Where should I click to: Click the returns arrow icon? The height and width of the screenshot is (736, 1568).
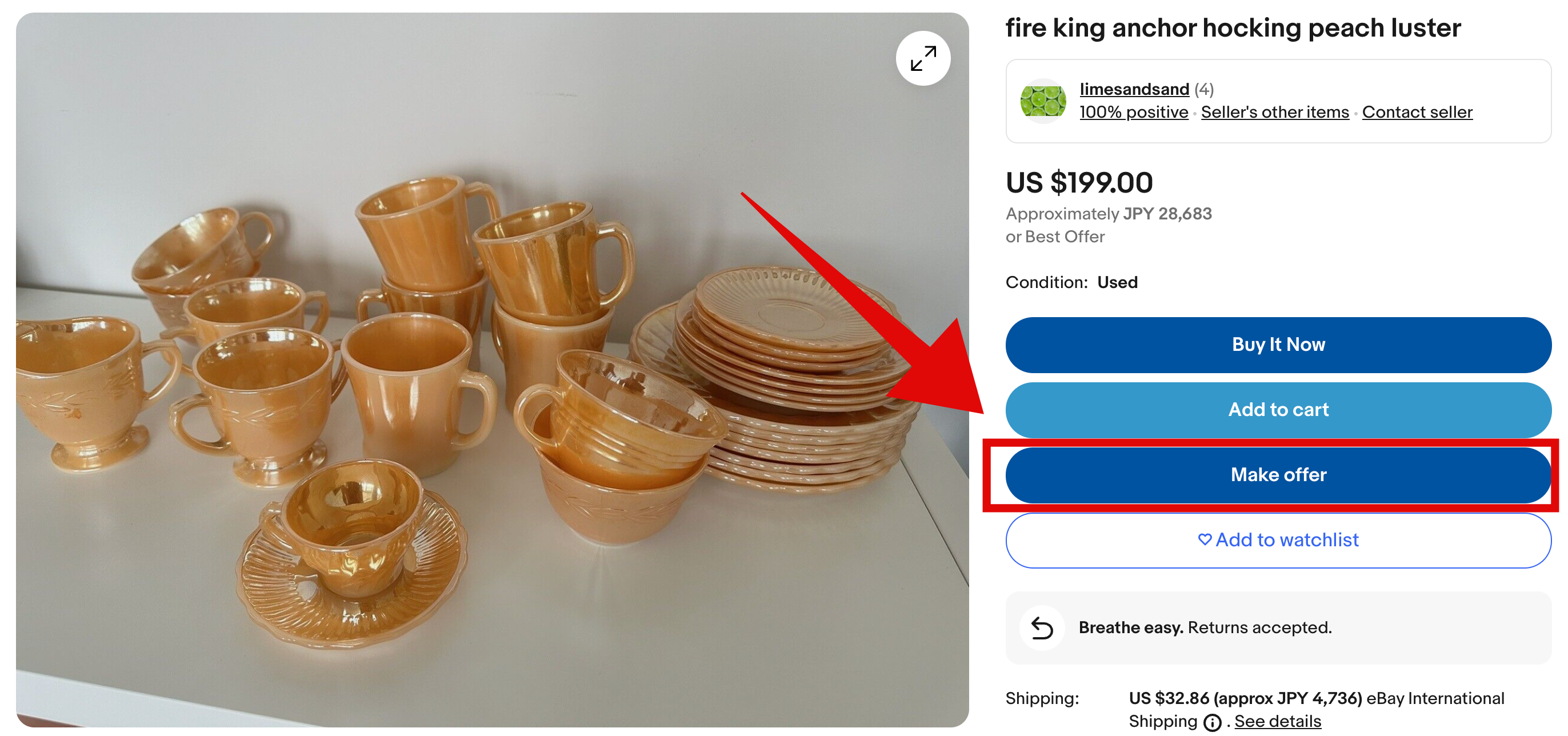tap(1042, 627)
